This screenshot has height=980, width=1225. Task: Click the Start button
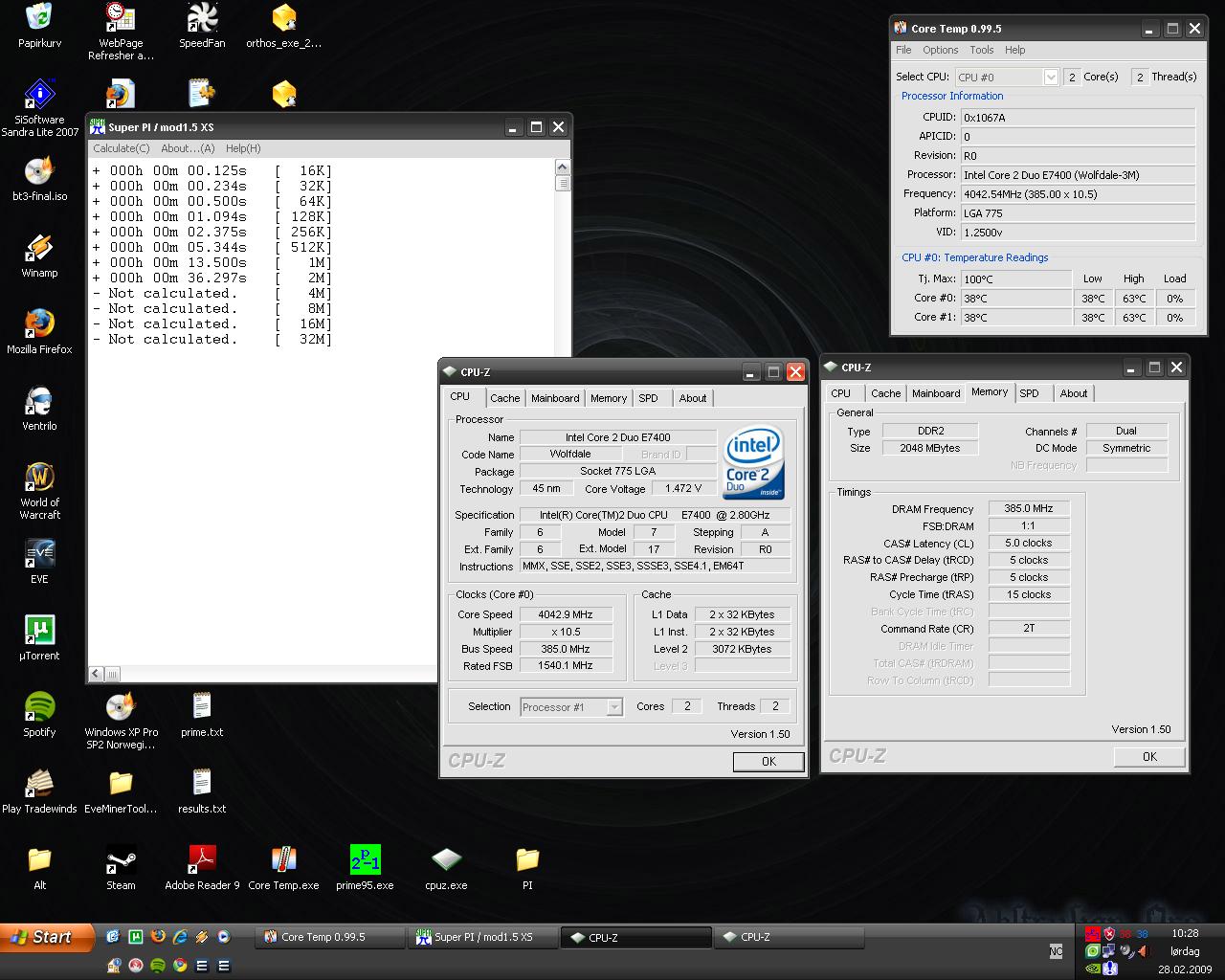point(48,937)
